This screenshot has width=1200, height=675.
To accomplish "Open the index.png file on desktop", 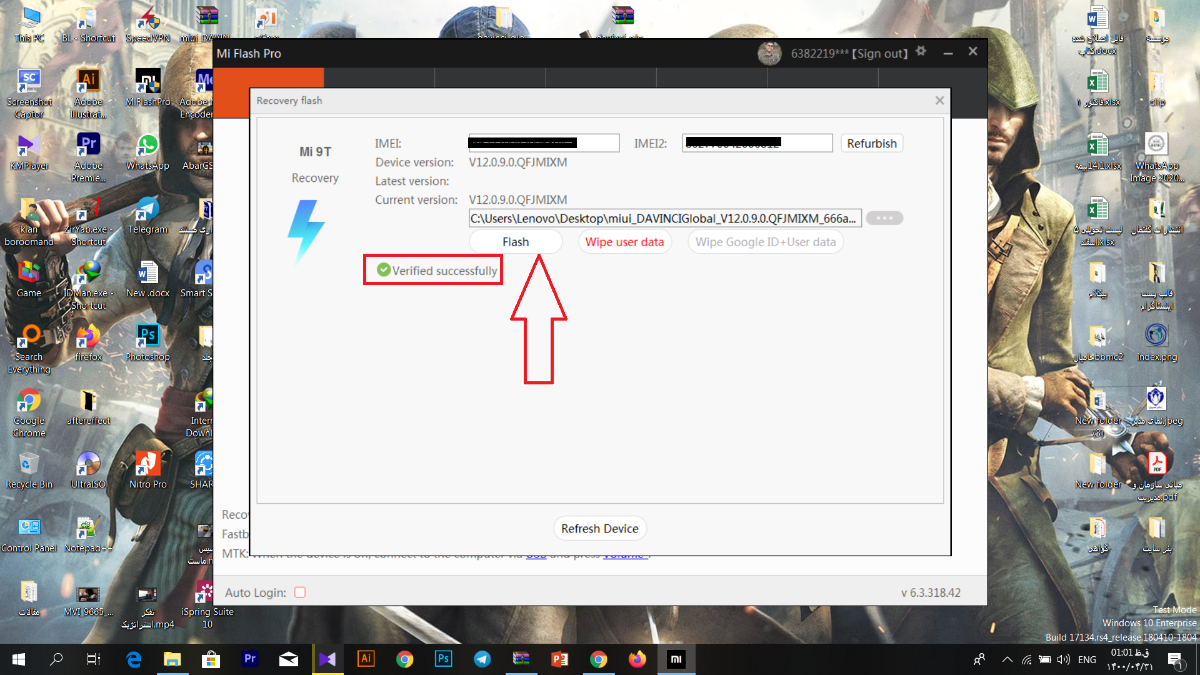I will coord(1157,342).
